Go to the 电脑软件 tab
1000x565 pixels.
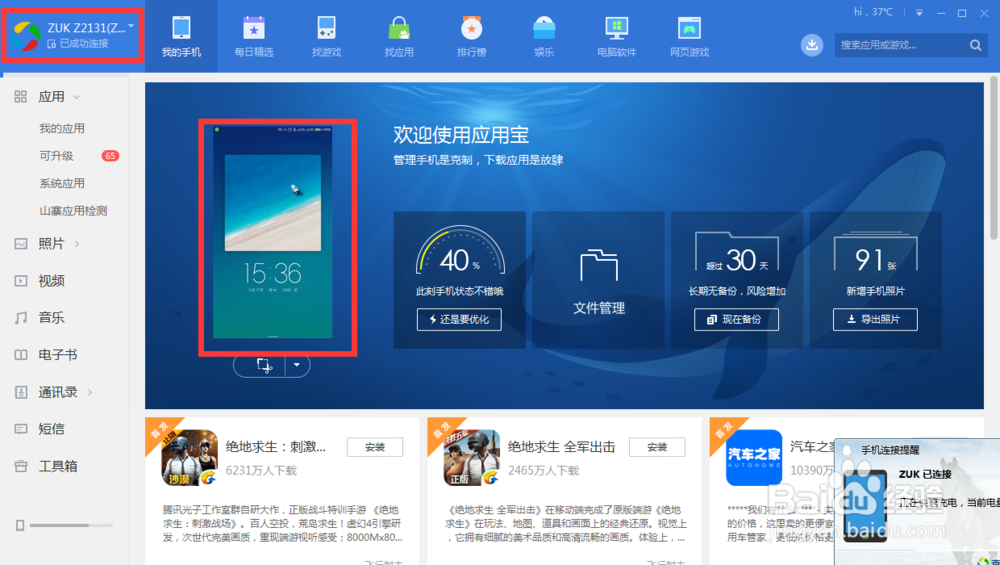coord(617,36)
